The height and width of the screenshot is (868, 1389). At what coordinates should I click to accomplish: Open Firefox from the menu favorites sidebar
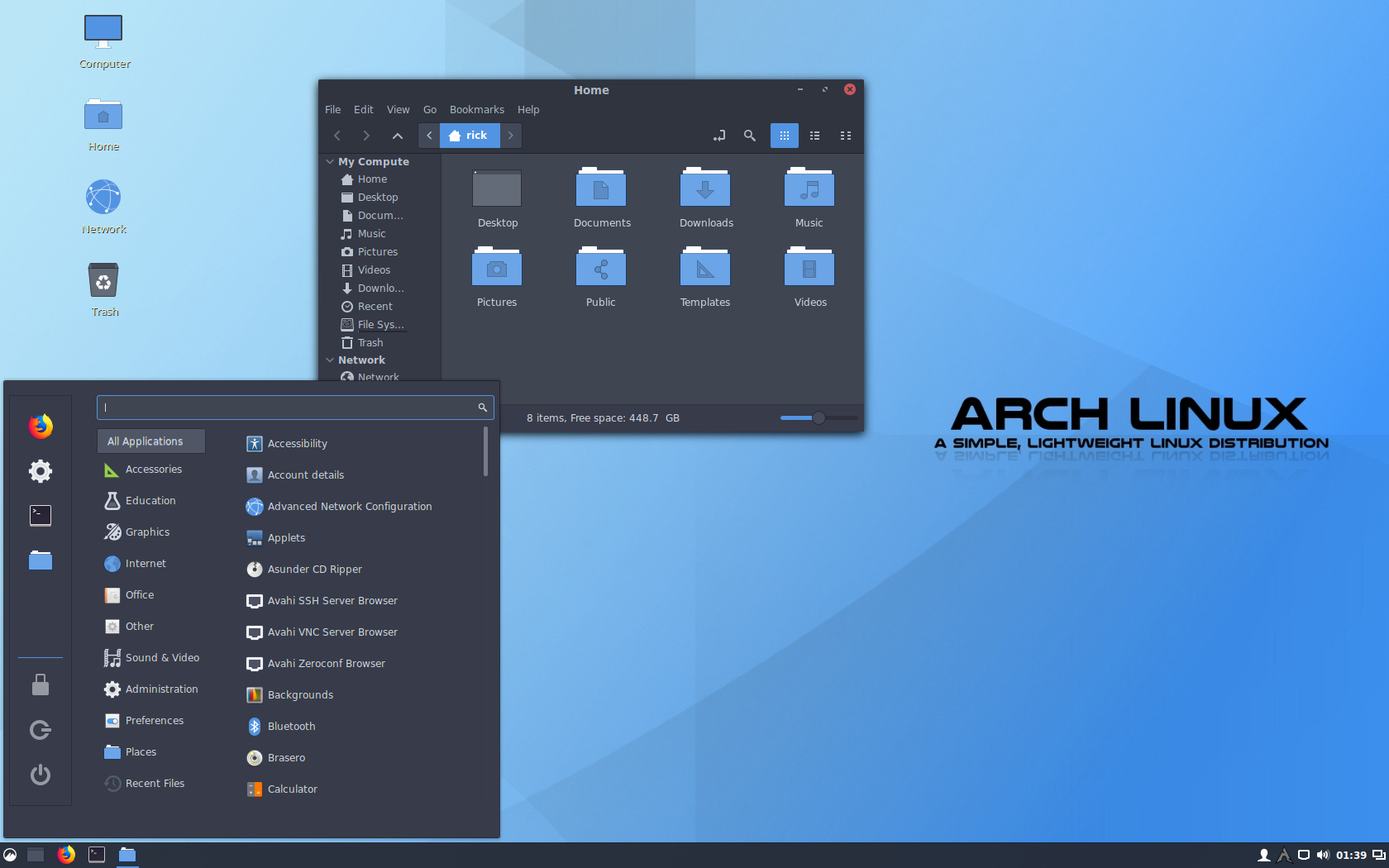41,426
